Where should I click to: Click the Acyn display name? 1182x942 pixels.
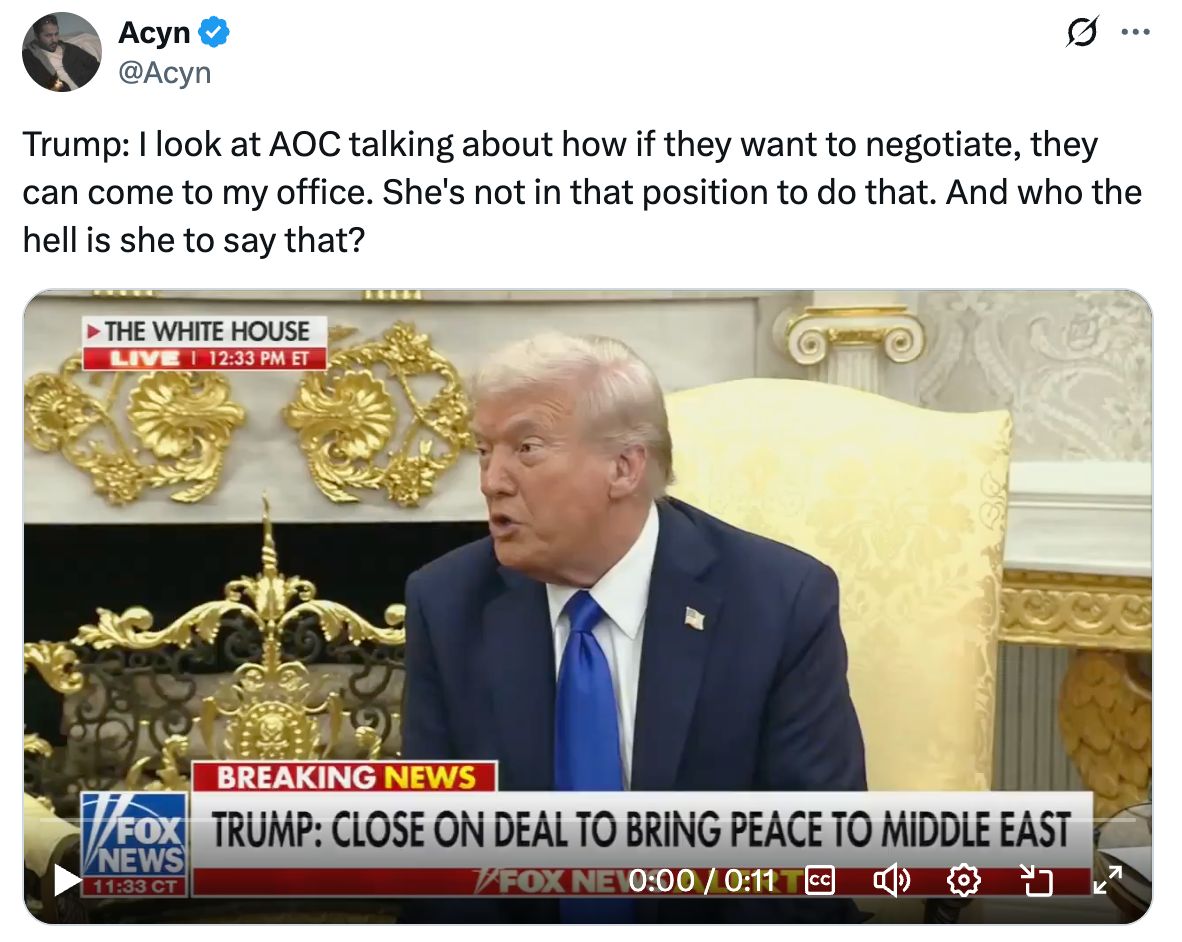154,32
